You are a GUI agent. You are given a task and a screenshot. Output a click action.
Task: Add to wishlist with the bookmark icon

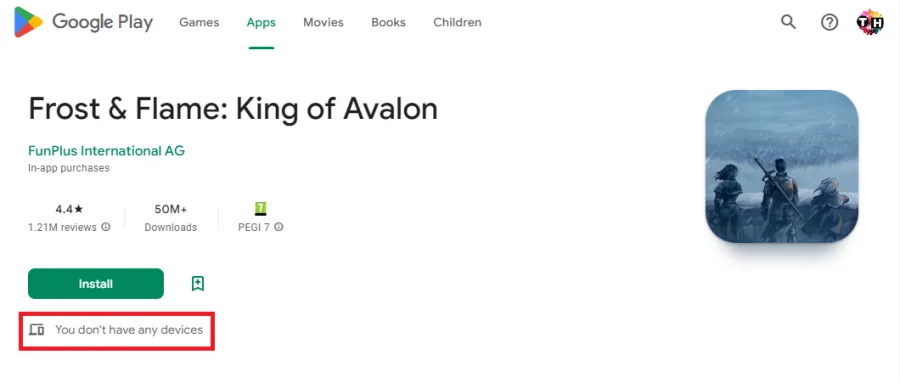coord(197,284)
